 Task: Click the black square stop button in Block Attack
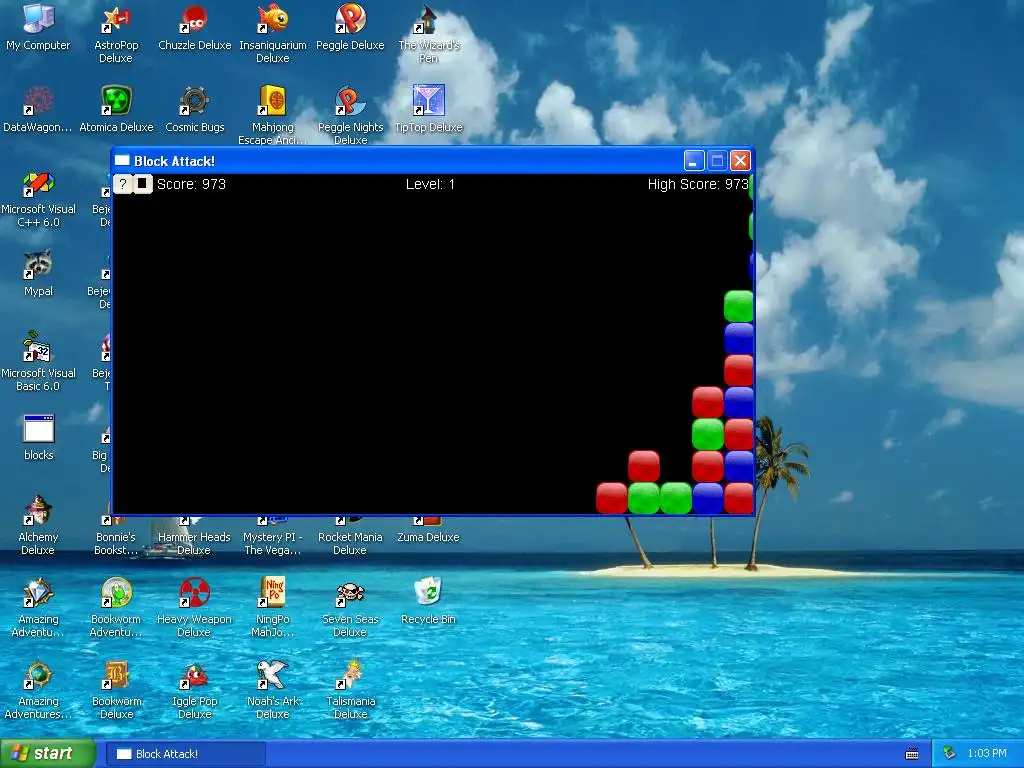pyautogui.click(x=142, y=184)
